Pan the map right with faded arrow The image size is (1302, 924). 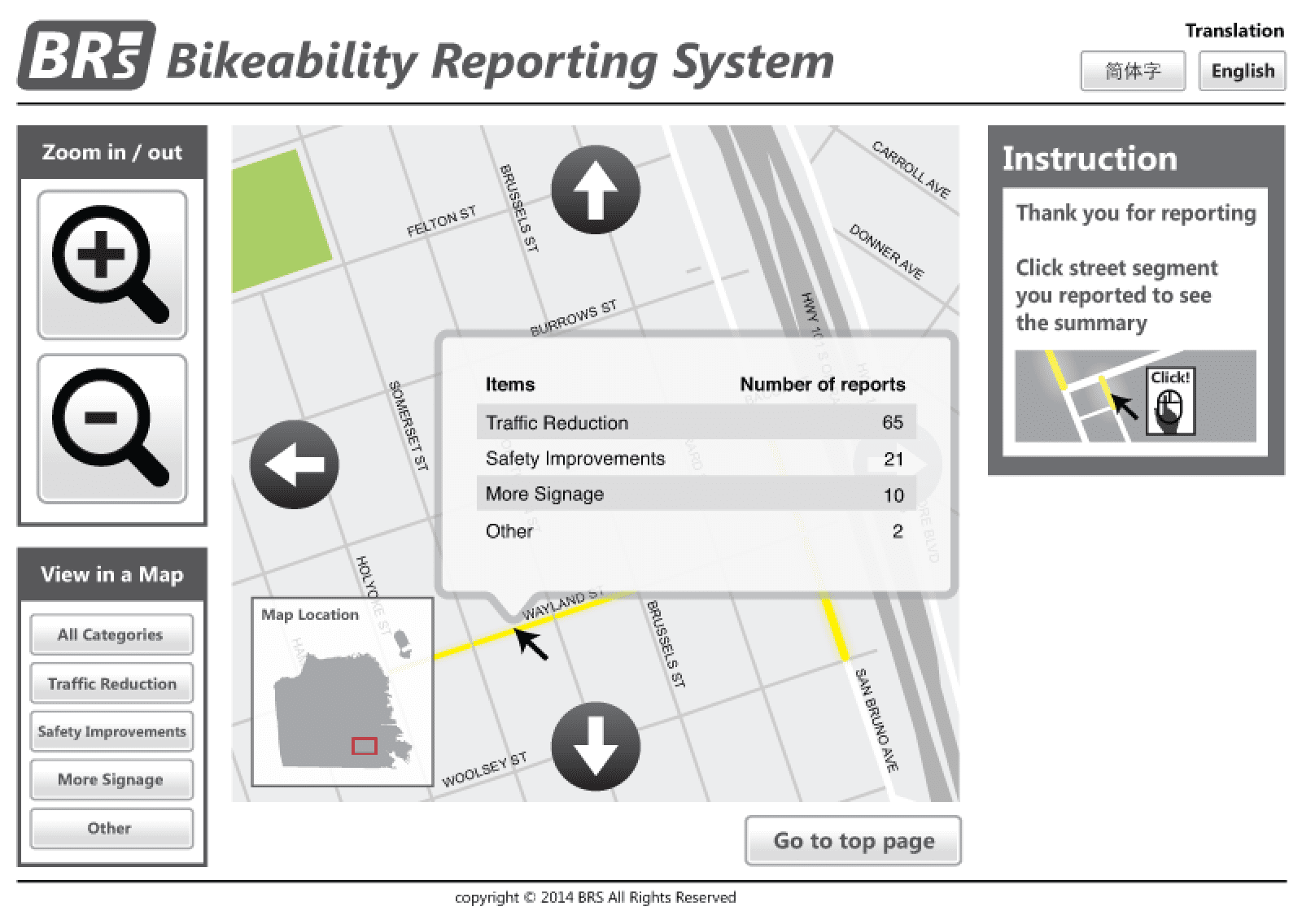coord(898,464)
